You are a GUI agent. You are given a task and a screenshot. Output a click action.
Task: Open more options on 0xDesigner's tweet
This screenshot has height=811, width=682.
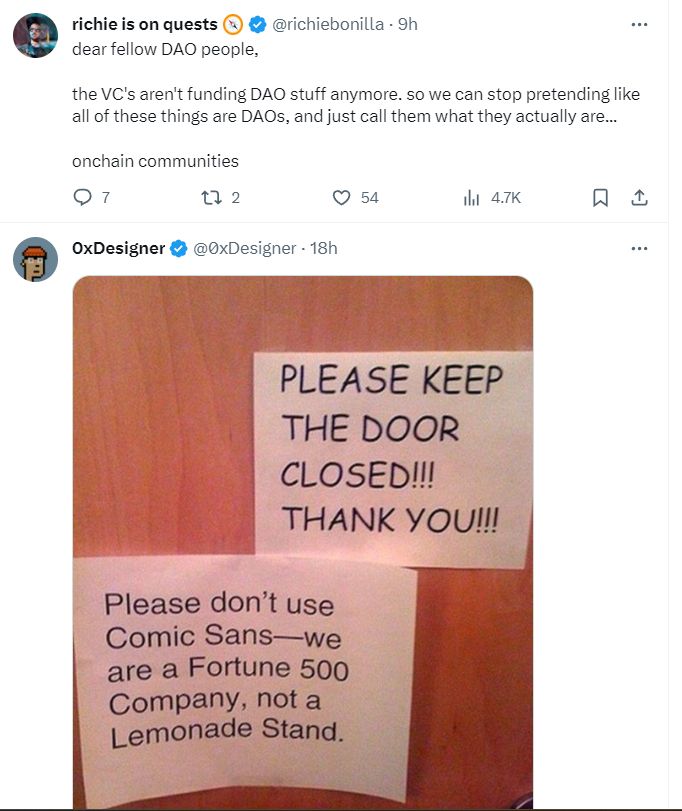pyautogui.click(x=639, y=248)
